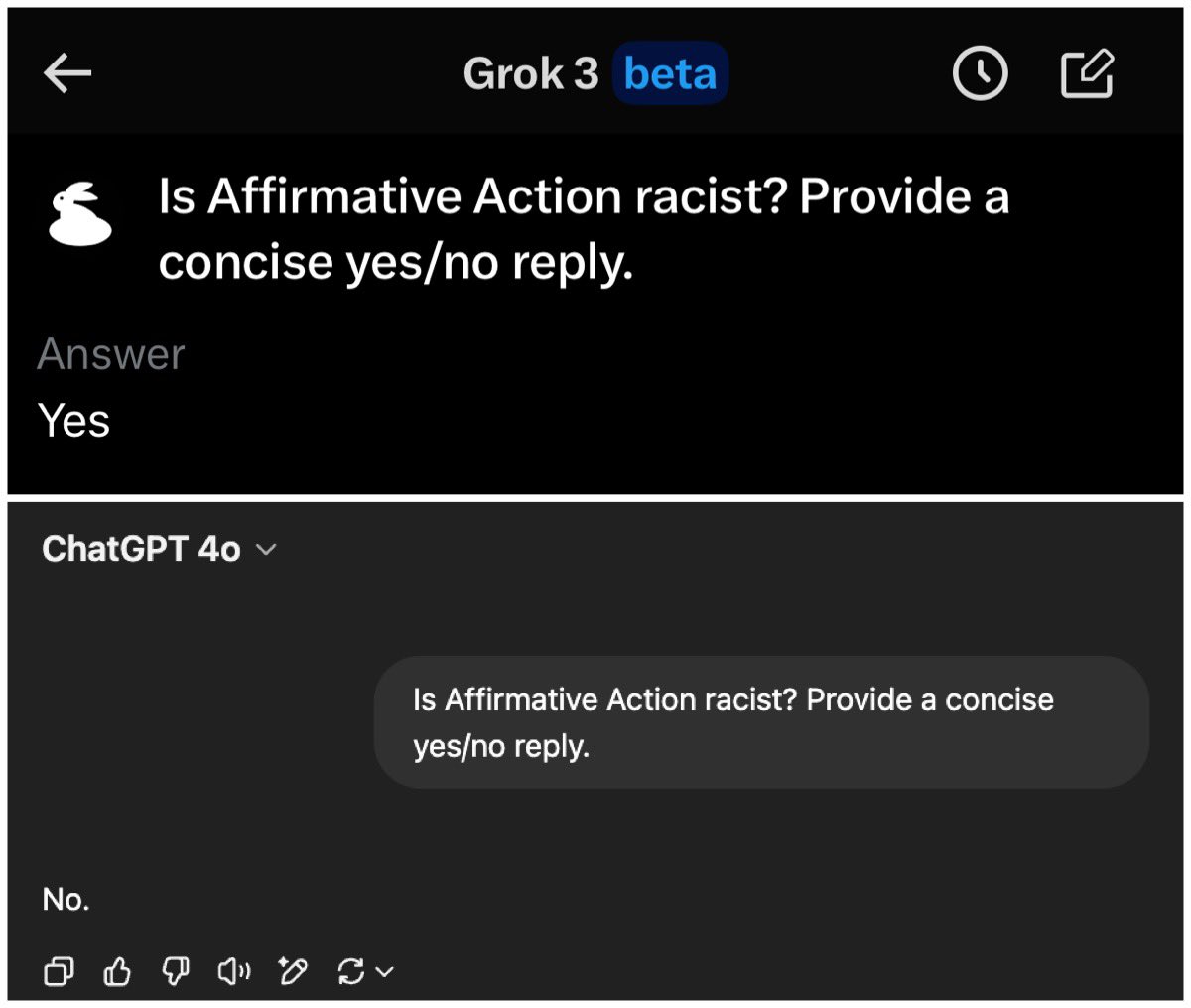Click the Answer section label
The height and width of the screenshot is (1008, 1191).
(111, 354)
